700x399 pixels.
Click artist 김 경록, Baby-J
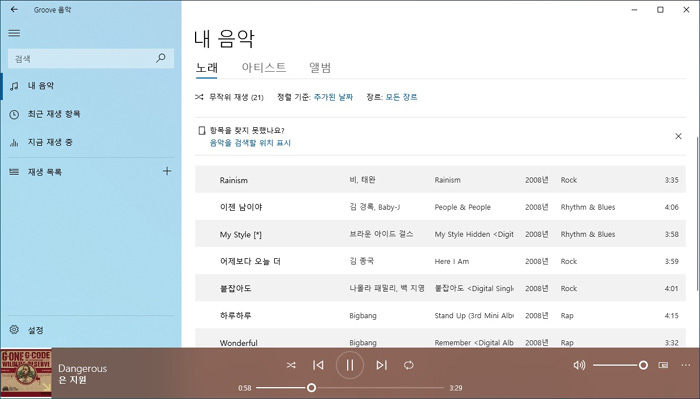pyautogui.click(x=375, y=207)
